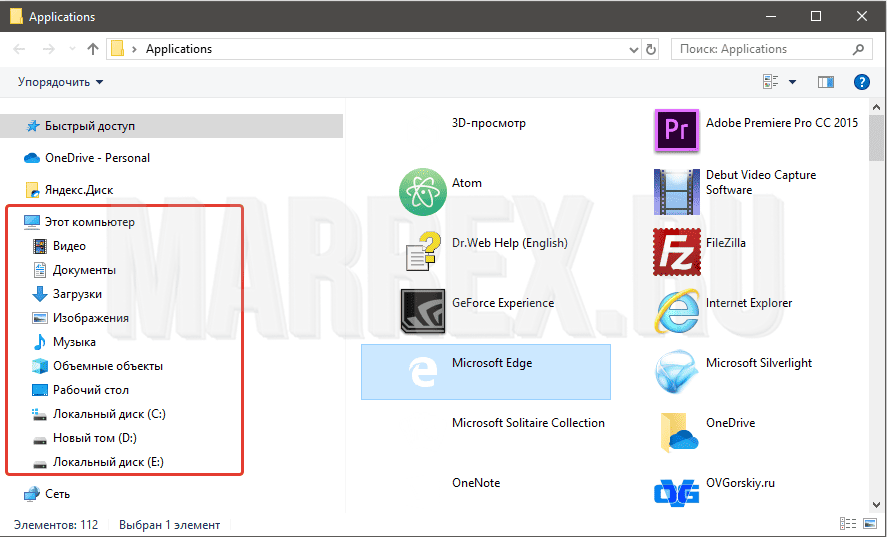Click the folder icon in address bar
This screenshot has height=537, width=887.
click(x=117, y=49)
